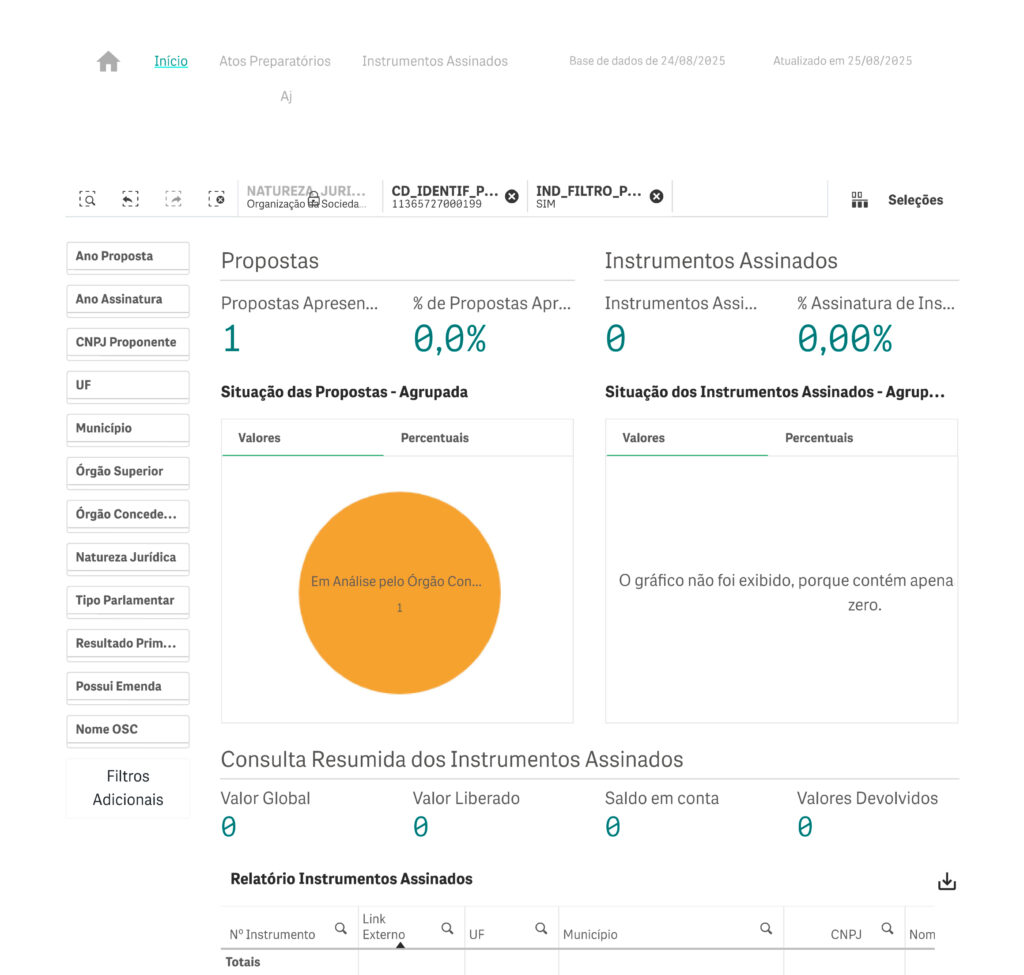Open Filtros Adicionais button

[x=128, y=788]
